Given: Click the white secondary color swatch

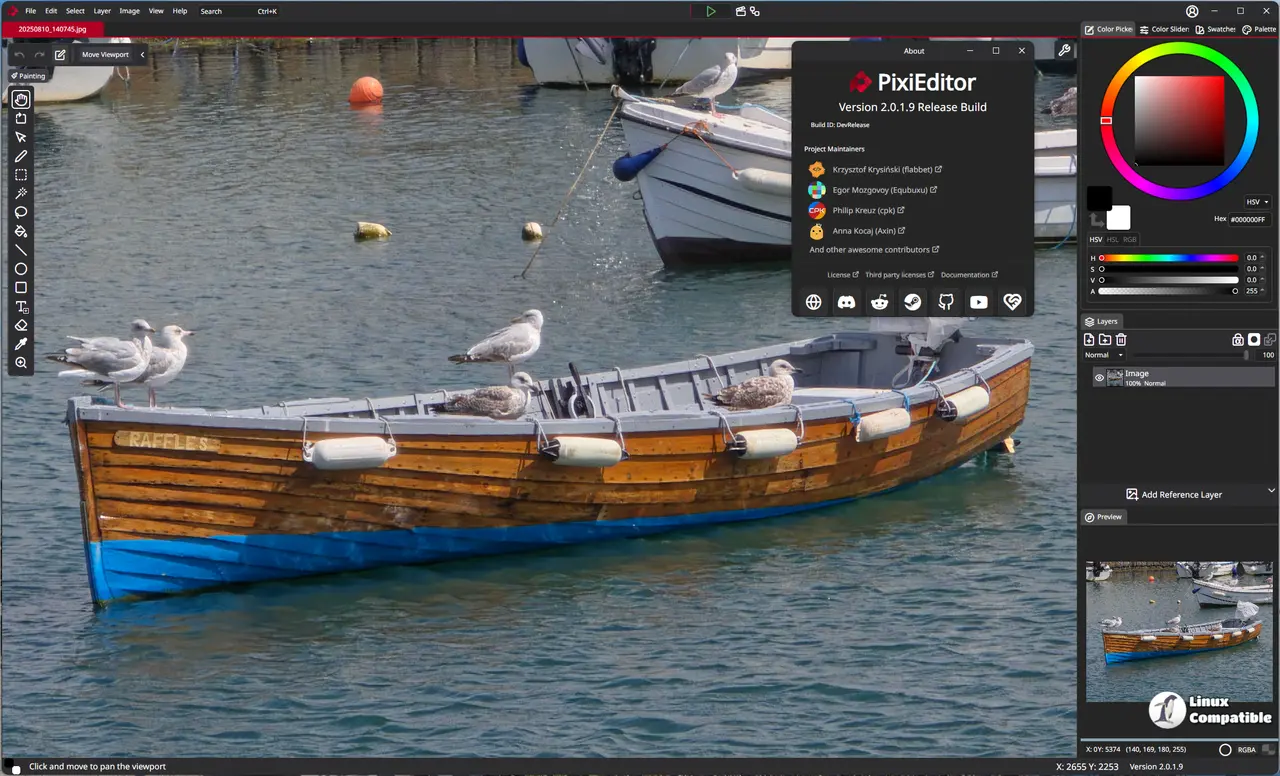Looking at the screenshot, I should 1120,219.
